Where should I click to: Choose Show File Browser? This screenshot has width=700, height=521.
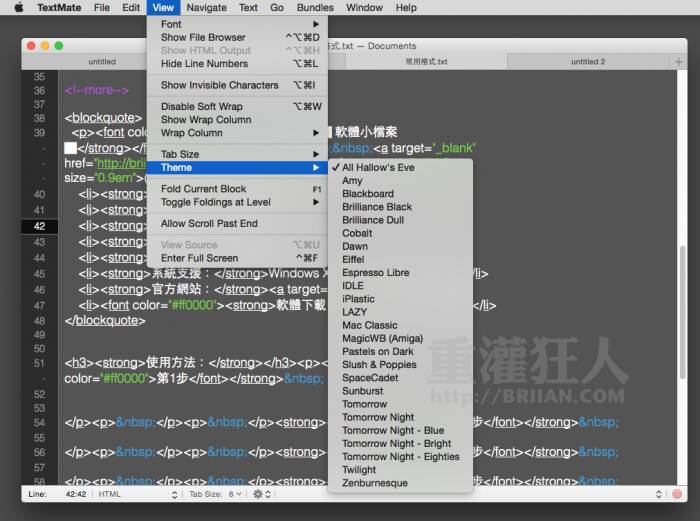click(x=237, y=38)
